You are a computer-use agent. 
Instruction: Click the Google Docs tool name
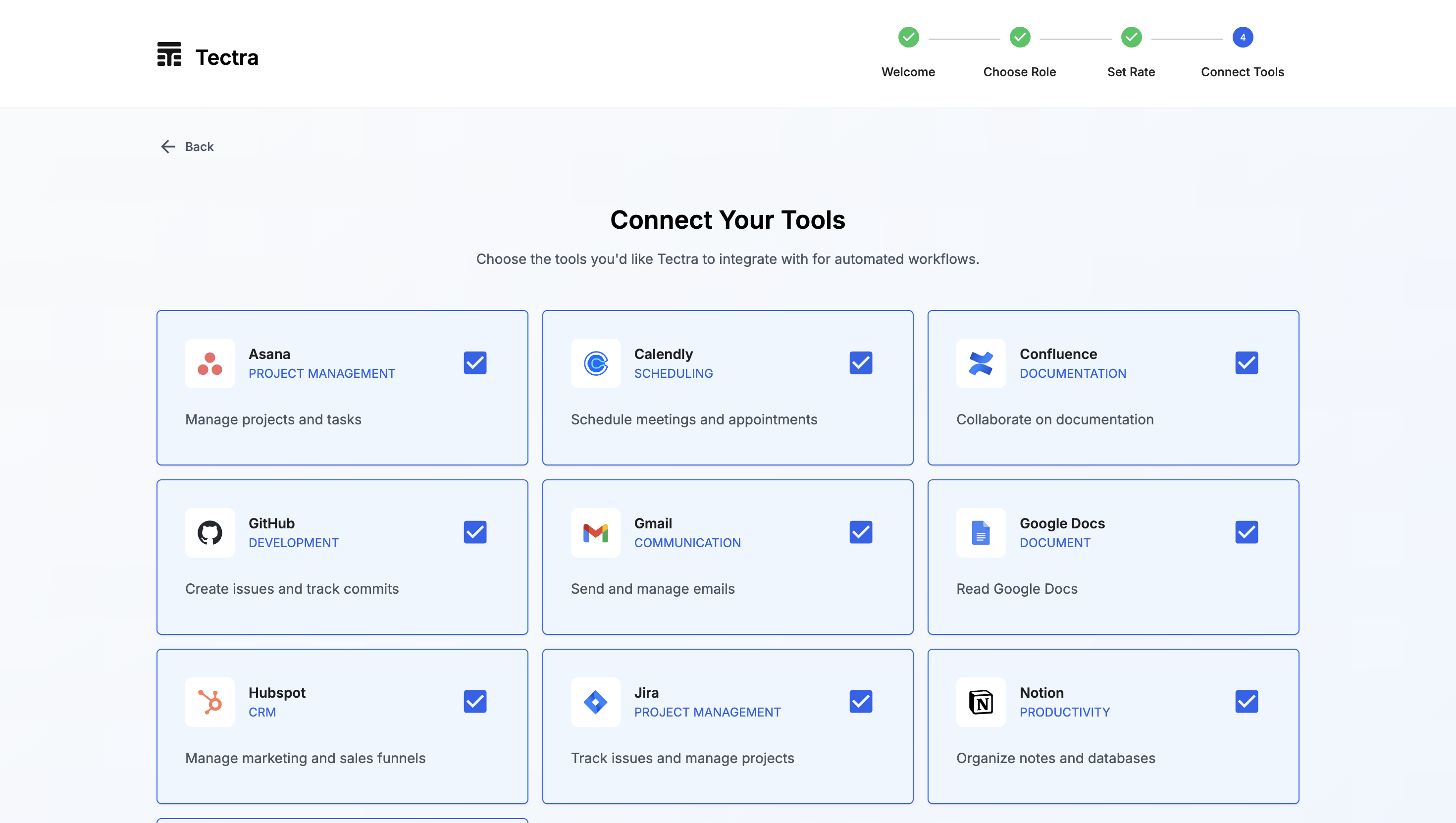point(1062,523)
